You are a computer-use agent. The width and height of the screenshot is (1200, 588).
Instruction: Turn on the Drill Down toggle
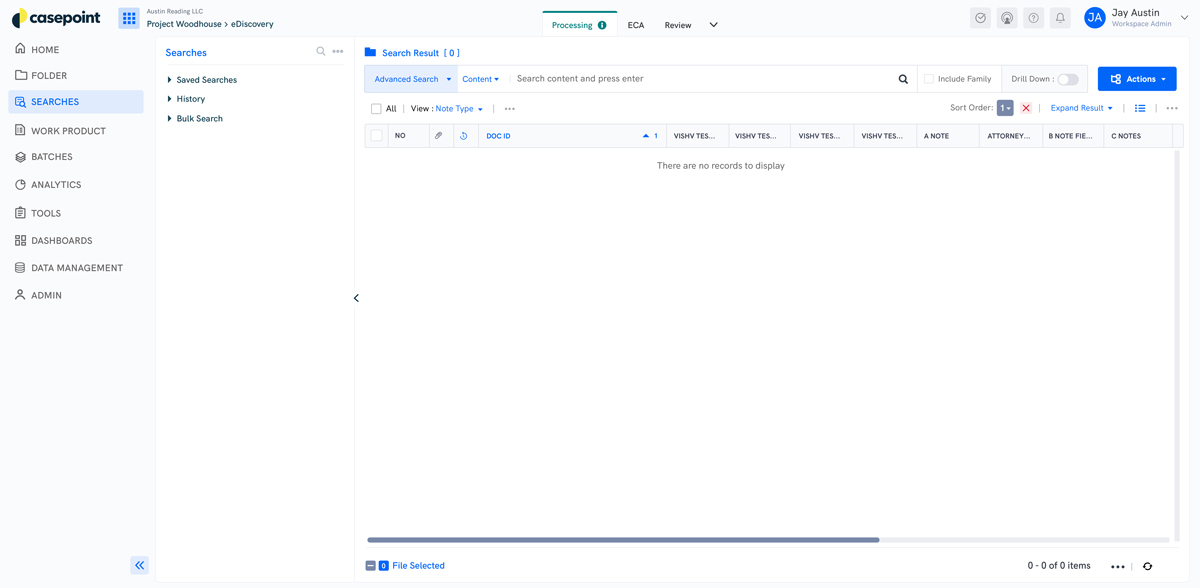point(1067,78)
